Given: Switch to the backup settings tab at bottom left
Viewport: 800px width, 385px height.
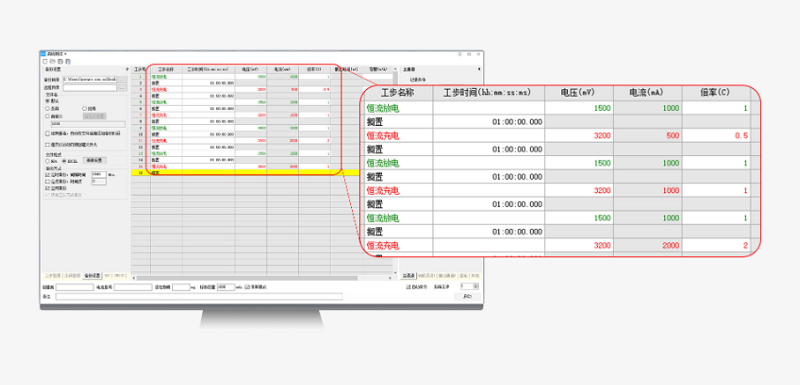Looking at the screenshot, I should pyautogui.click(x=92, y=275).
